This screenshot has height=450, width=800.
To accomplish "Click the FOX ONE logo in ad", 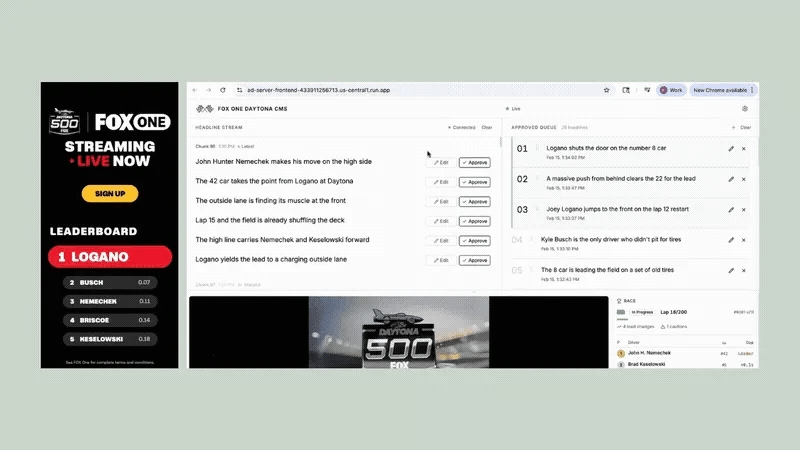I will click(x=133, y=122).
